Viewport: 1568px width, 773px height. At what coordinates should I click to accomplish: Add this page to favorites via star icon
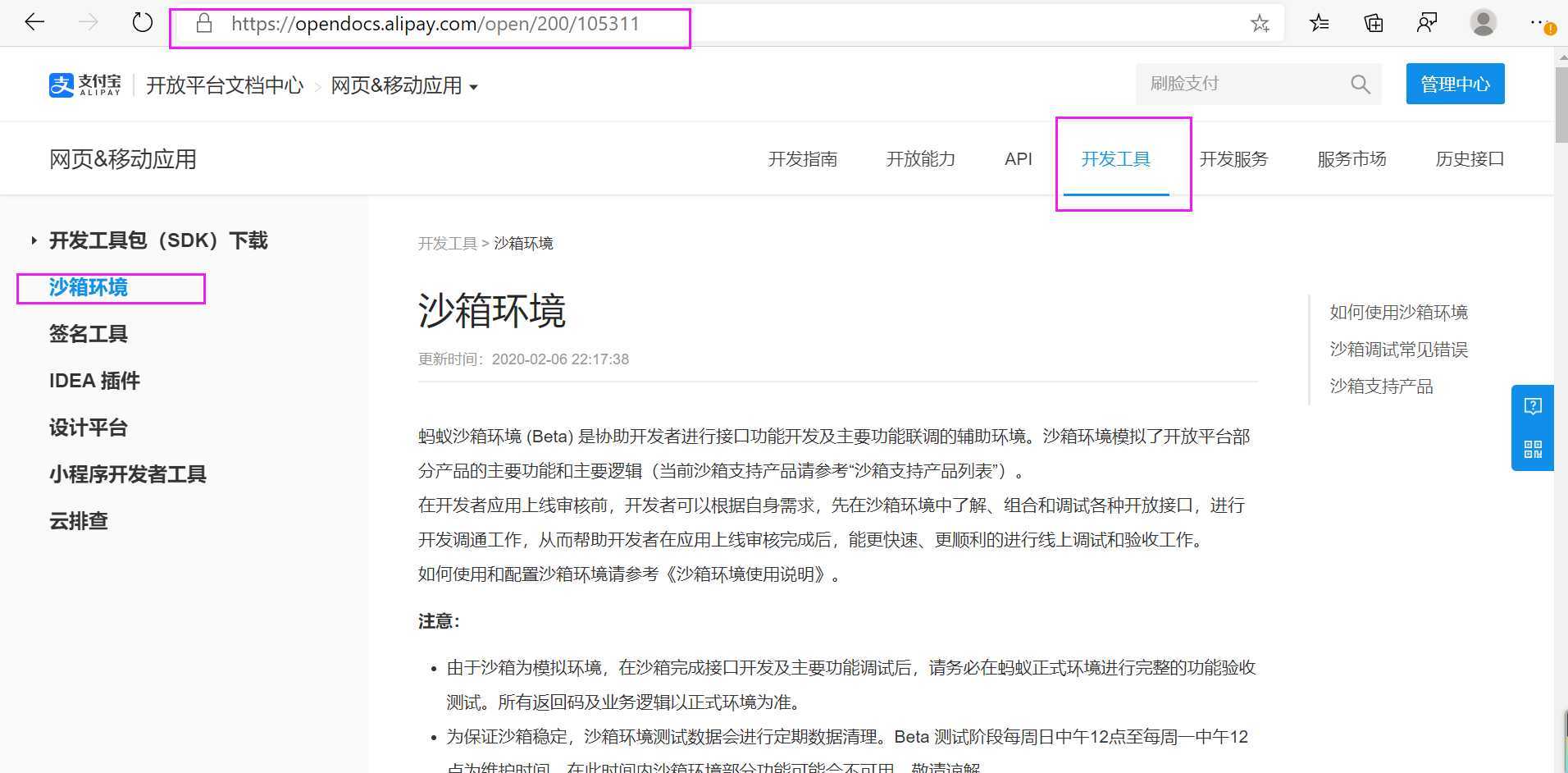coord(1259,23)
